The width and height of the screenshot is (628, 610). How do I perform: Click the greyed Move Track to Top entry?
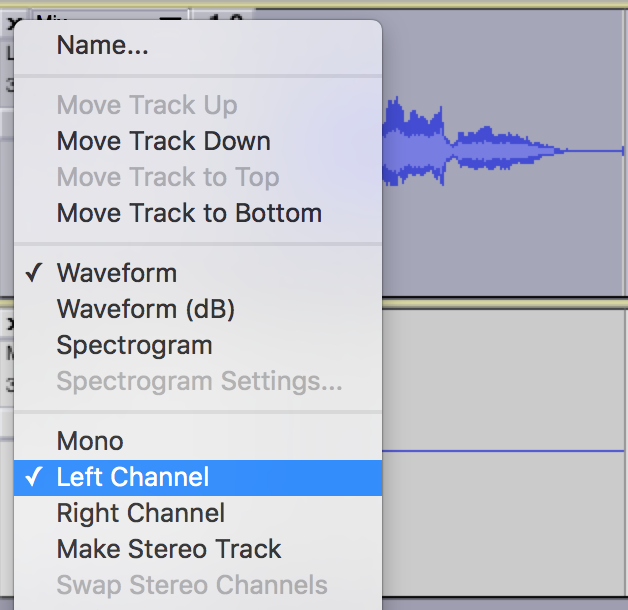167,177
